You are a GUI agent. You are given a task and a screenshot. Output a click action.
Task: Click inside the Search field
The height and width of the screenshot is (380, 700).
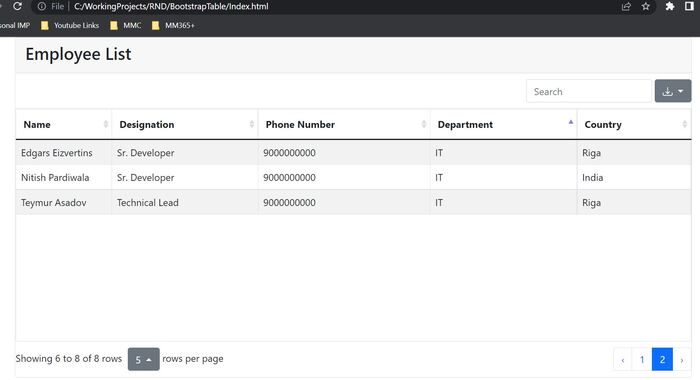pyautogui.click(x=588, y=92)
